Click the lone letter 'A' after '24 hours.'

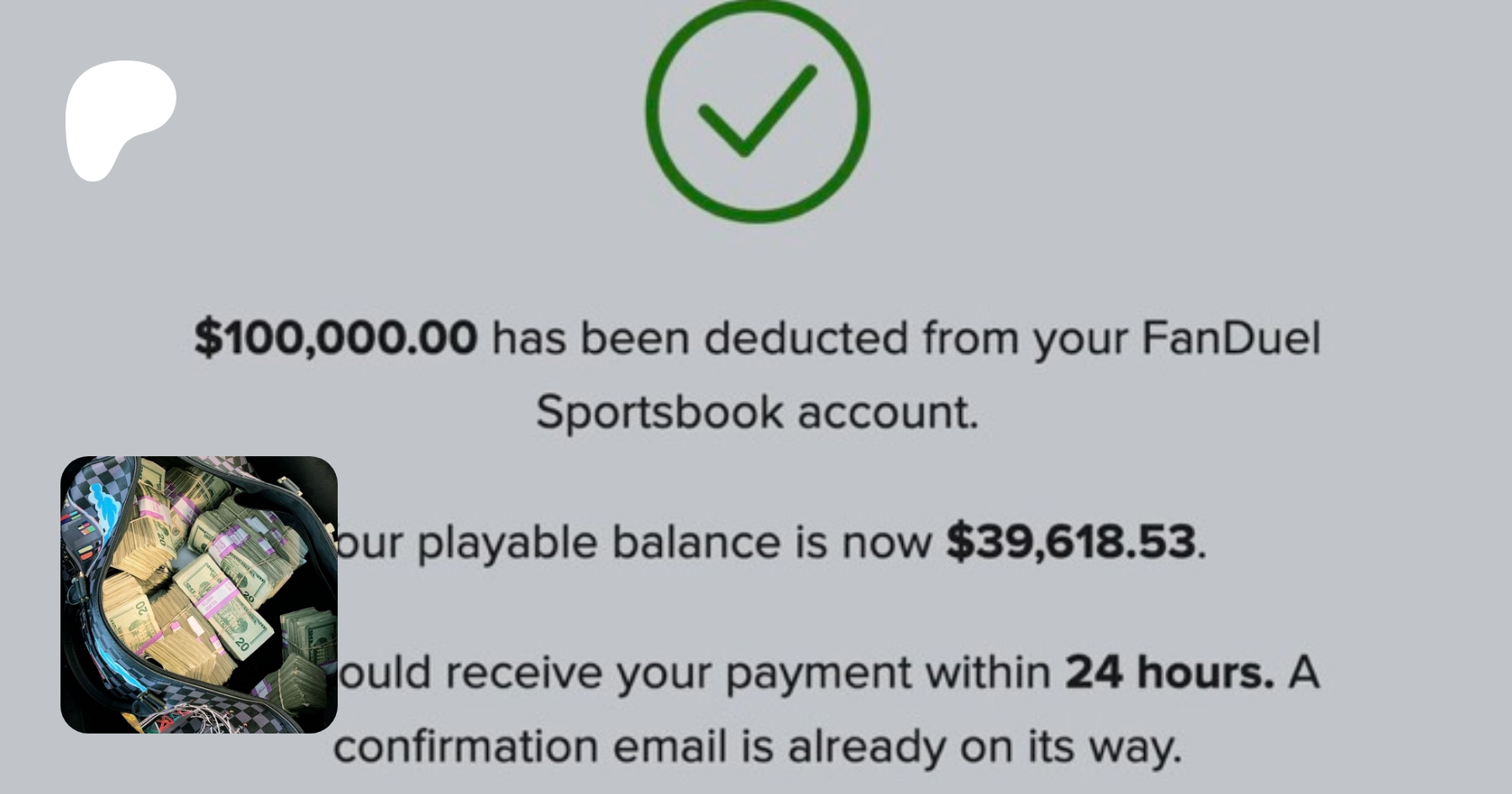[x=1303, y=672]
